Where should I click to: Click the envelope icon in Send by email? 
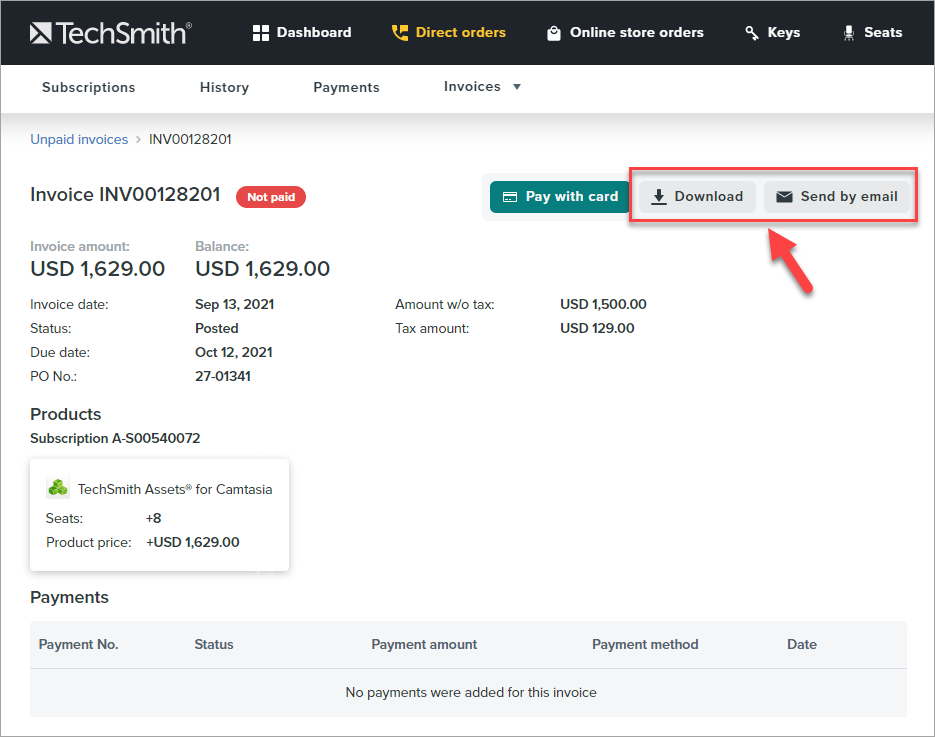[785, 197]
